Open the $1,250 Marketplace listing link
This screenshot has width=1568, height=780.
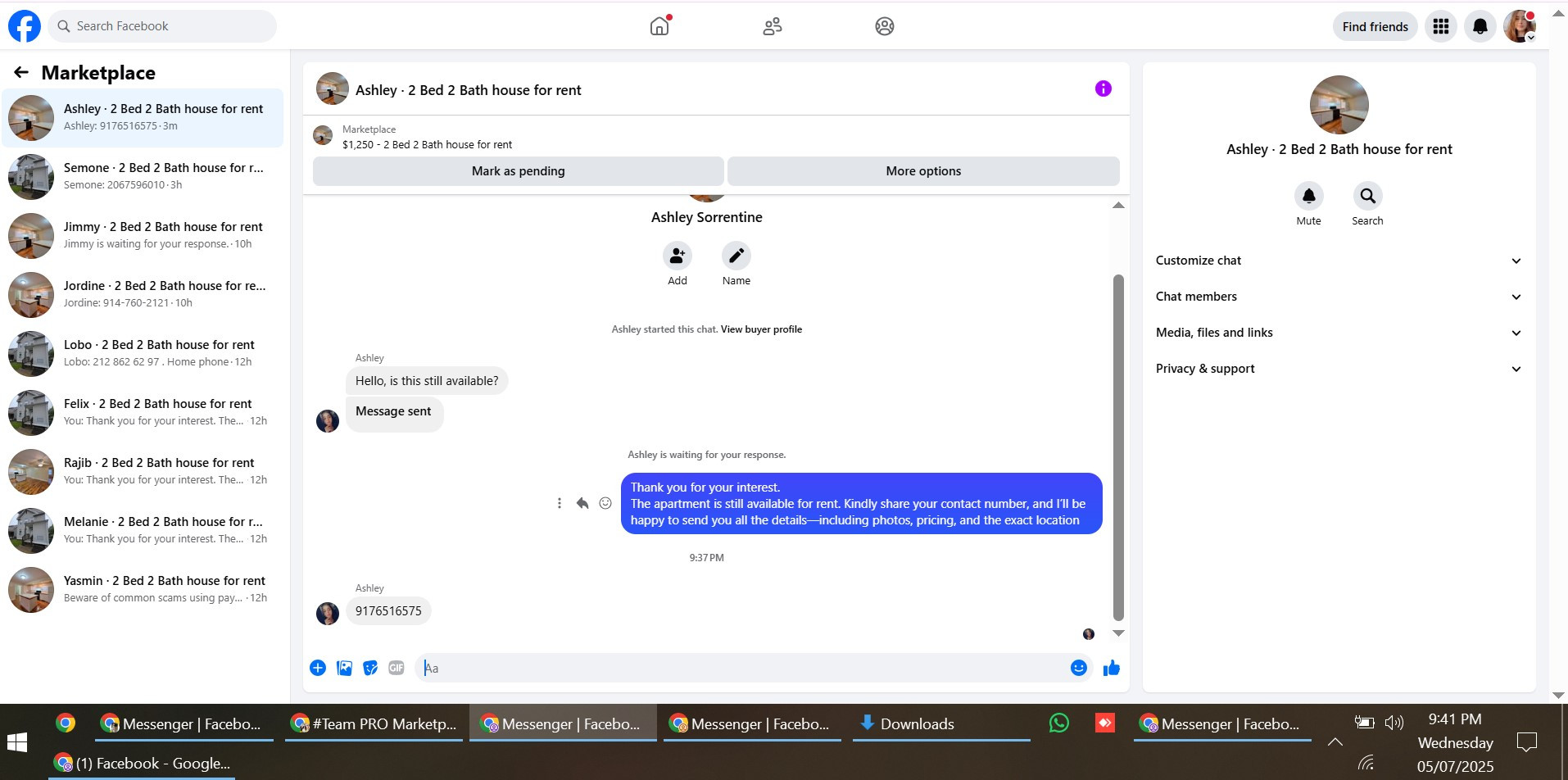coord(427,145)
